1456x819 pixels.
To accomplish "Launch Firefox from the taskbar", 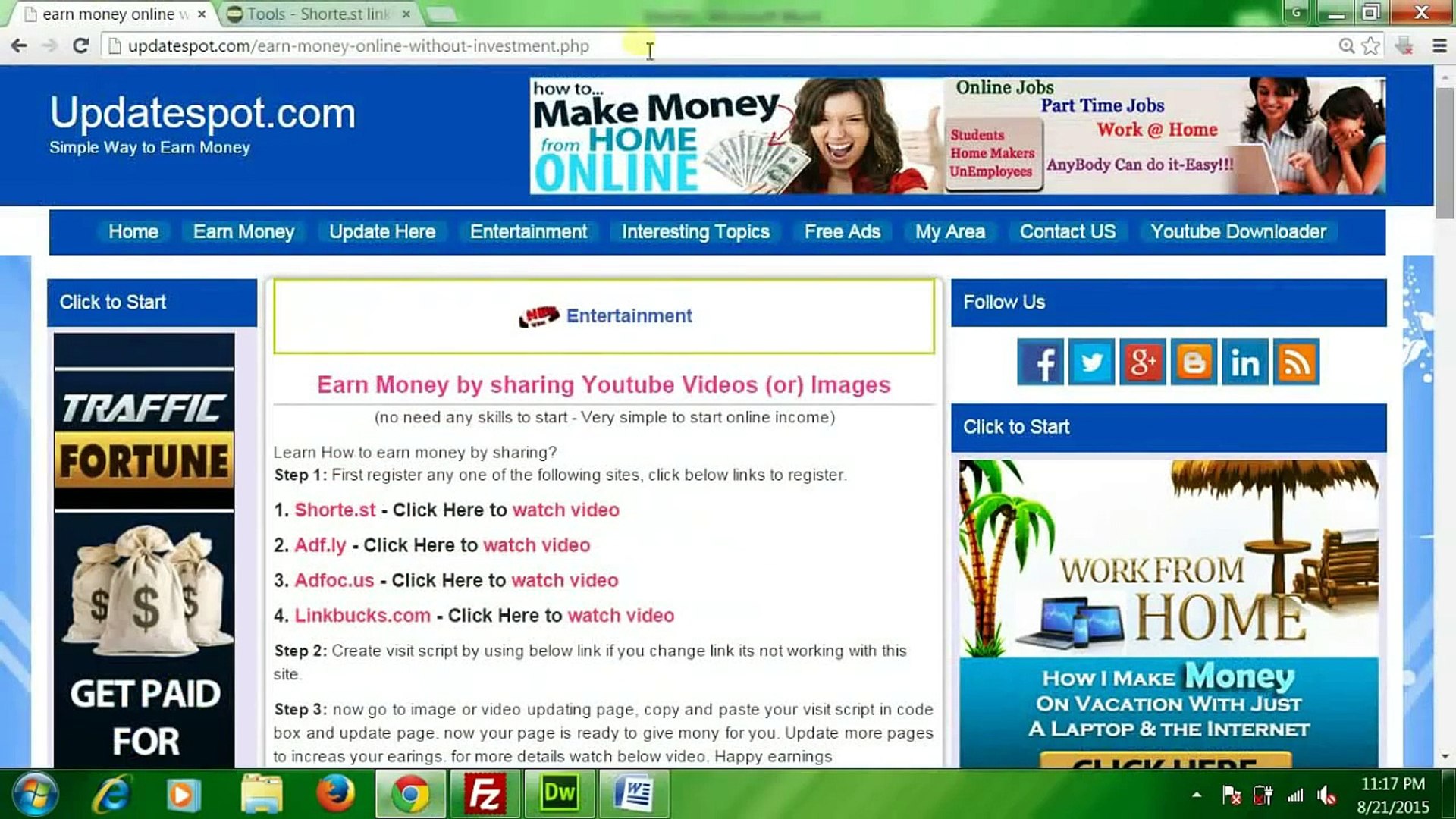I will [335, 795].
